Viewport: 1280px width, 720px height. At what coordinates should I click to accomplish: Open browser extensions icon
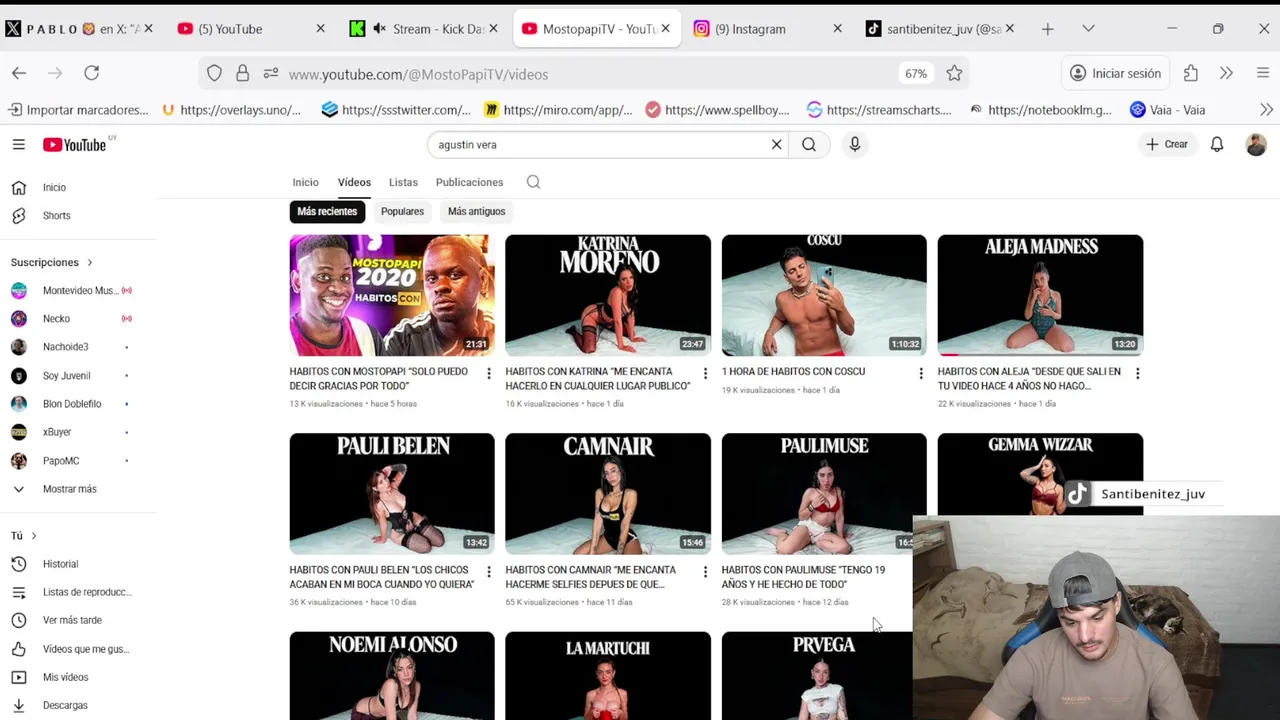1190,73
